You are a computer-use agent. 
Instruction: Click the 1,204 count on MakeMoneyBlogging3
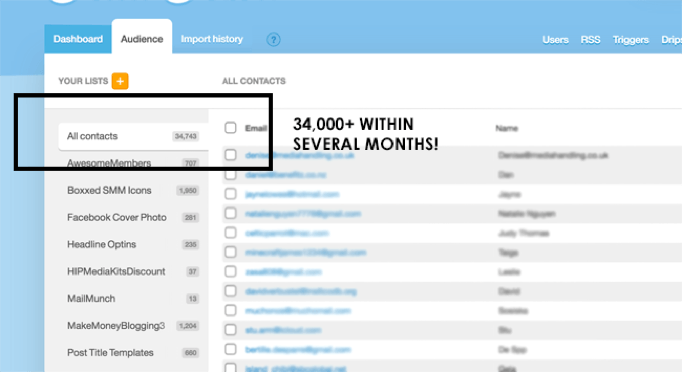[187, 325]
